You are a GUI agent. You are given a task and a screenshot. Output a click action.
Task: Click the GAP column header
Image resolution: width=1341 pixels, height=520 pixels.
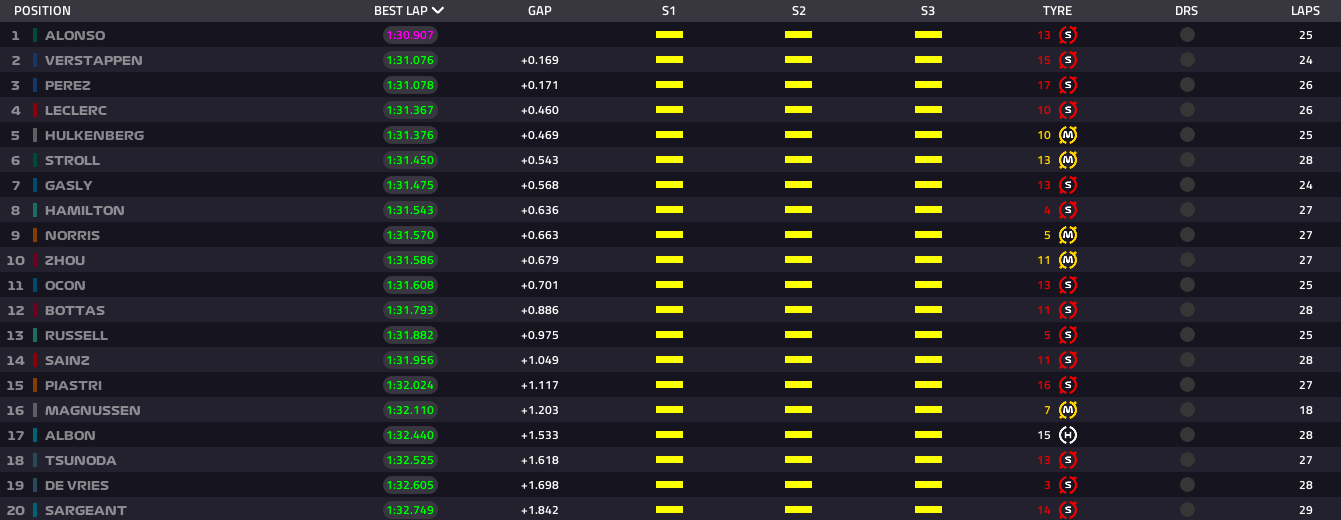point(540,11)
